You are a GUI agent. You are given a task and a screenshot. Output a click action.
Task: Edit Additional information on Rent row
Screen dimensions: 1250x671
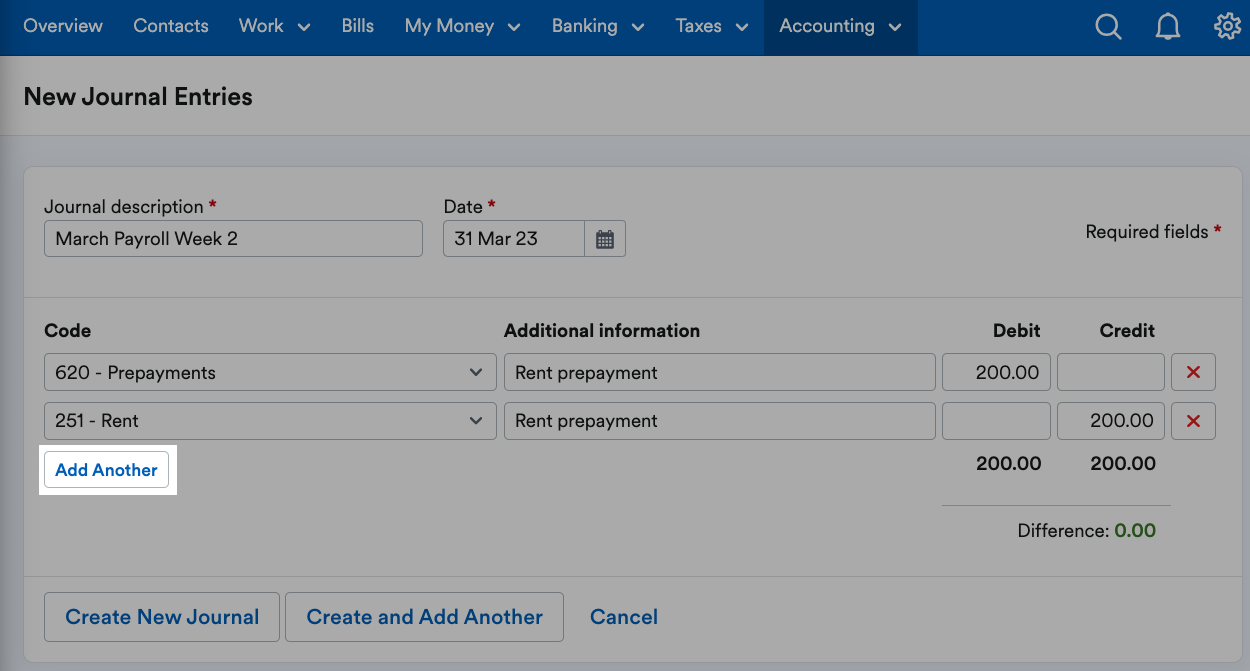pos(720,421)
